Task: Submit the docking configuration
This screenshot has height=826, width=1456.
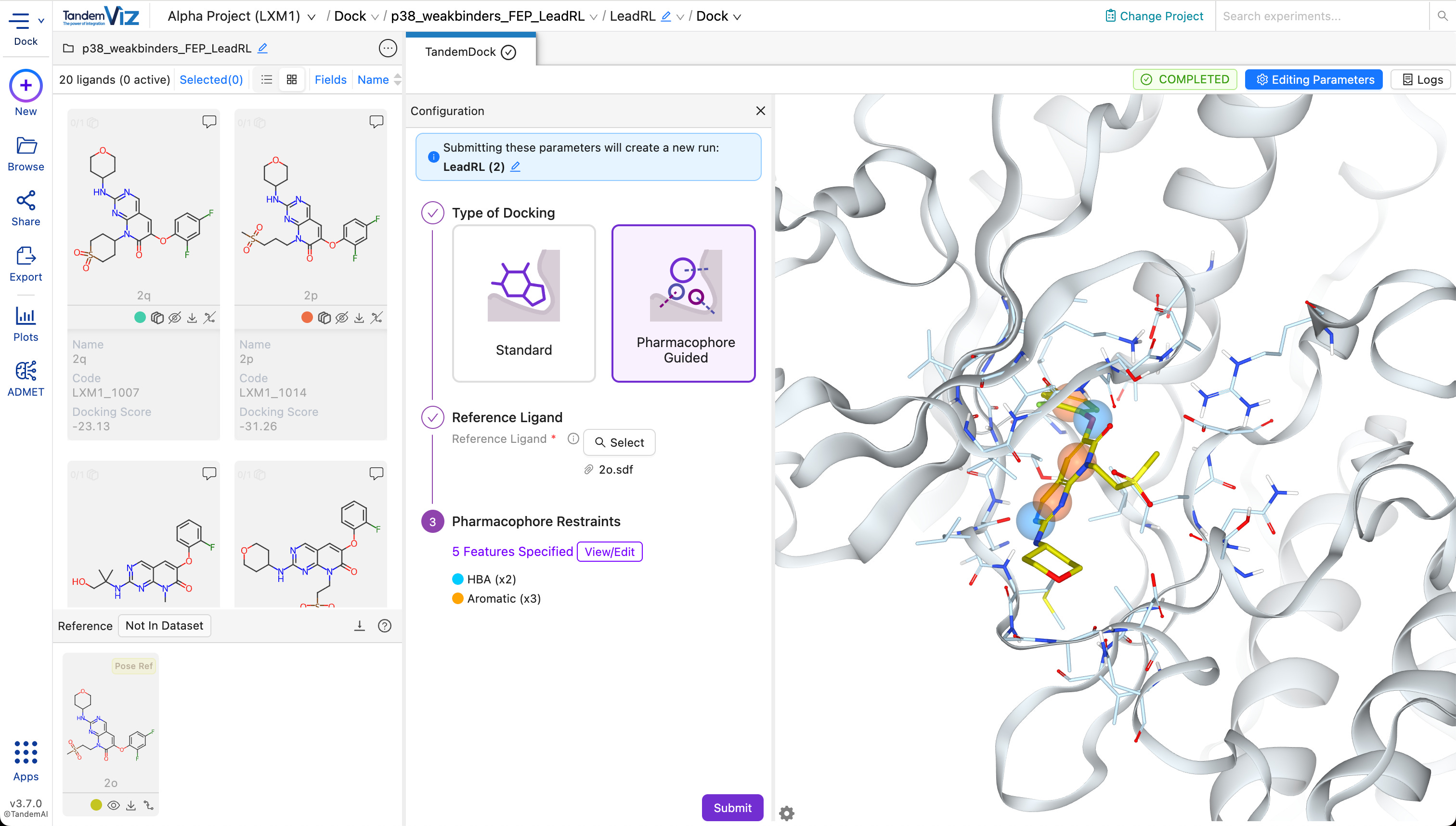Action: (x=732, y=807)
